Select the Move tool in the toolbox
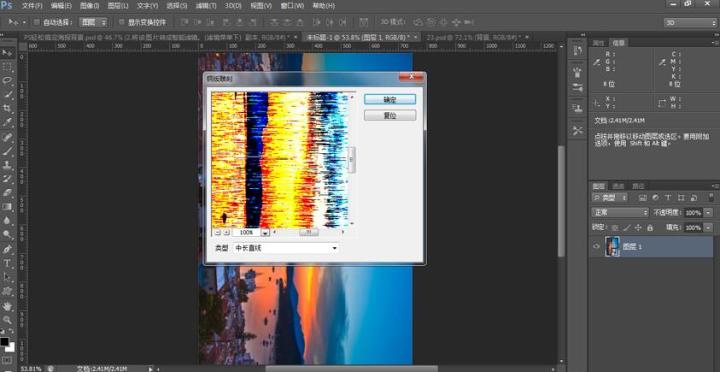This screenshot has height=372, width=720. (x=7, y=53)
